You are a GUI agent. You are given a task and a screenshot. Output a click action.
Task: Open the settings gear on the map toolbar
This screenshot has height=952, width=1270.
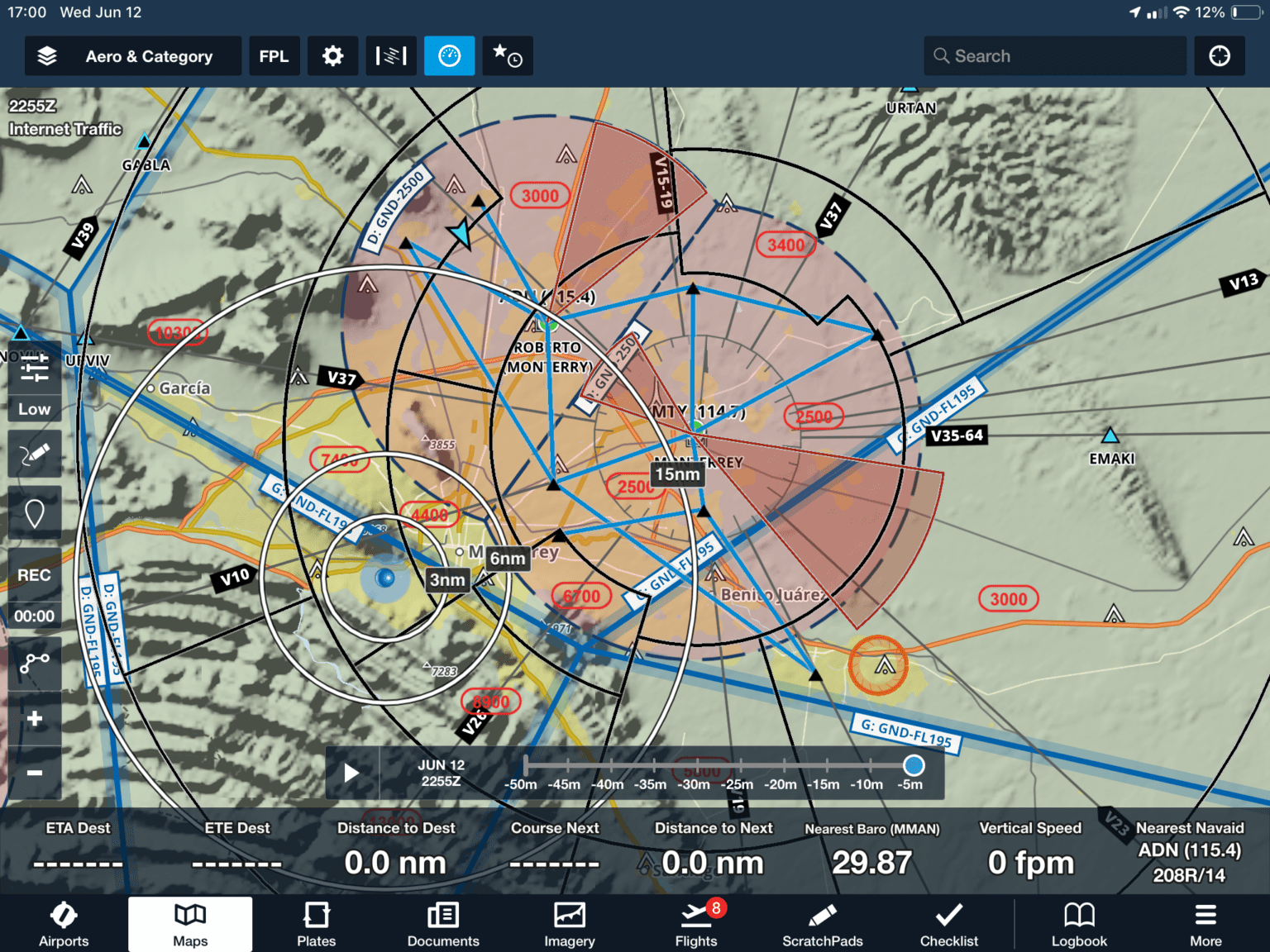(x=332, y=55)
